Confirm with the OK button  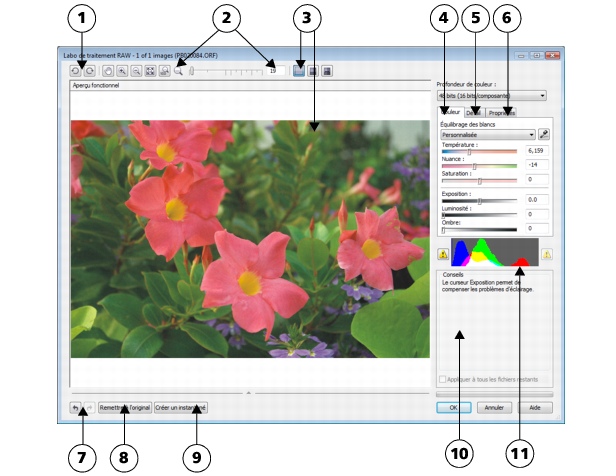pyautogui.click(x=454, y=408)
